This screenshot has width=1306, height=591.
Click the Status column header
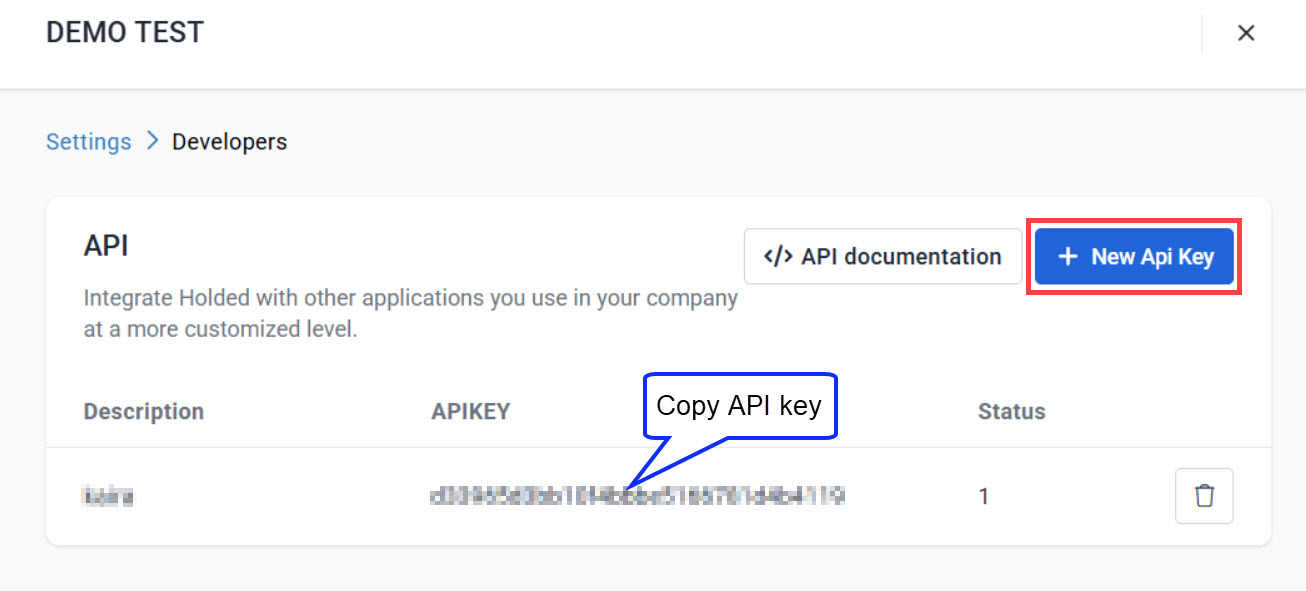pyautogui.click(x=1011, y=411)
